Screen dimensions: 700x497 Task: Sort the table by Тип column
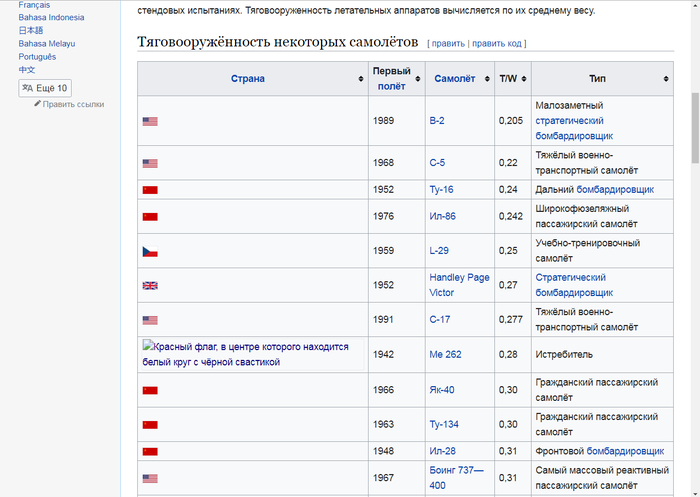pyautogui.click(x=665, y=79)
